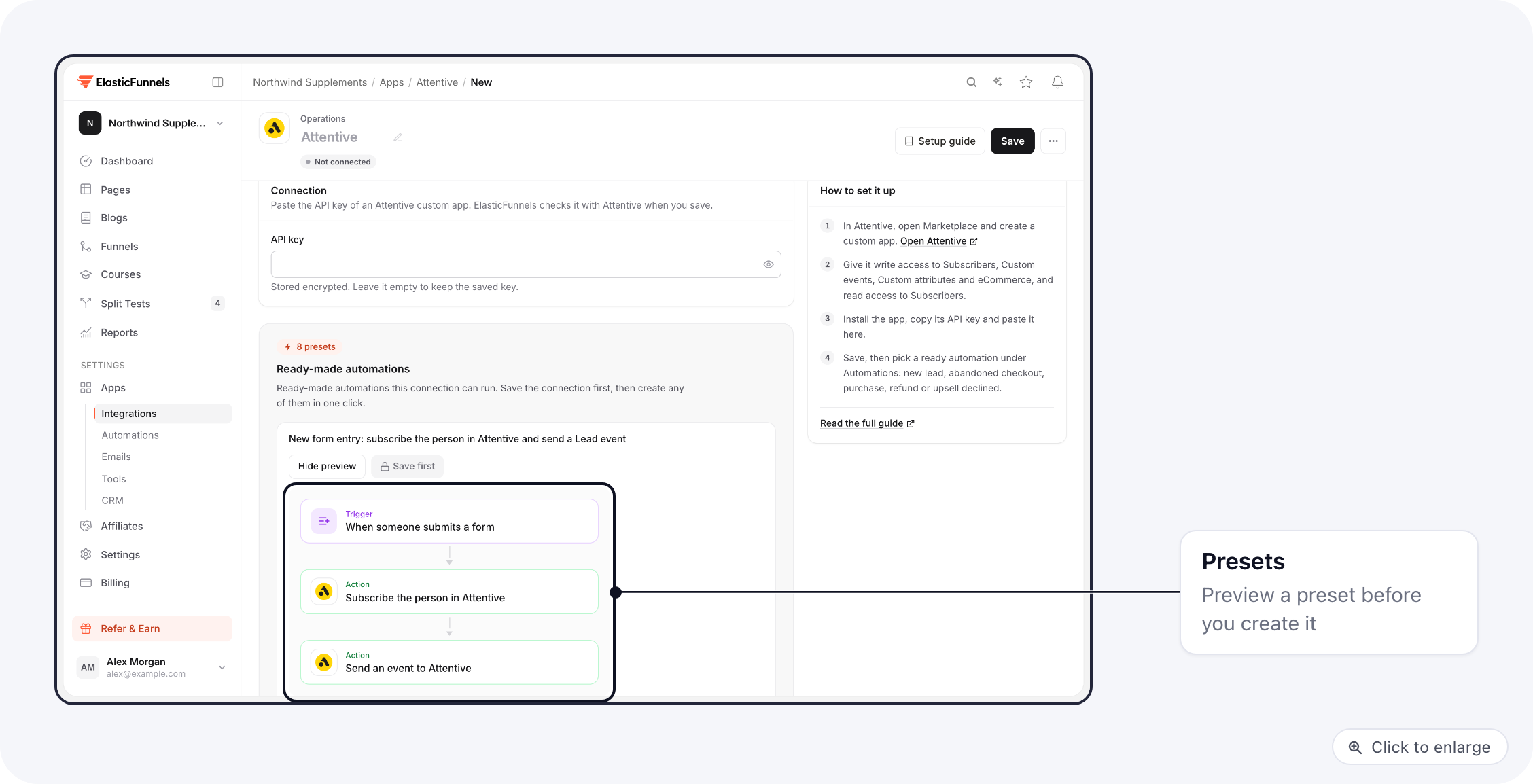Screen dimensions: 1533x784
Task: Go to Apps in the breadcrumb
Action: click(x=391, y=82)
